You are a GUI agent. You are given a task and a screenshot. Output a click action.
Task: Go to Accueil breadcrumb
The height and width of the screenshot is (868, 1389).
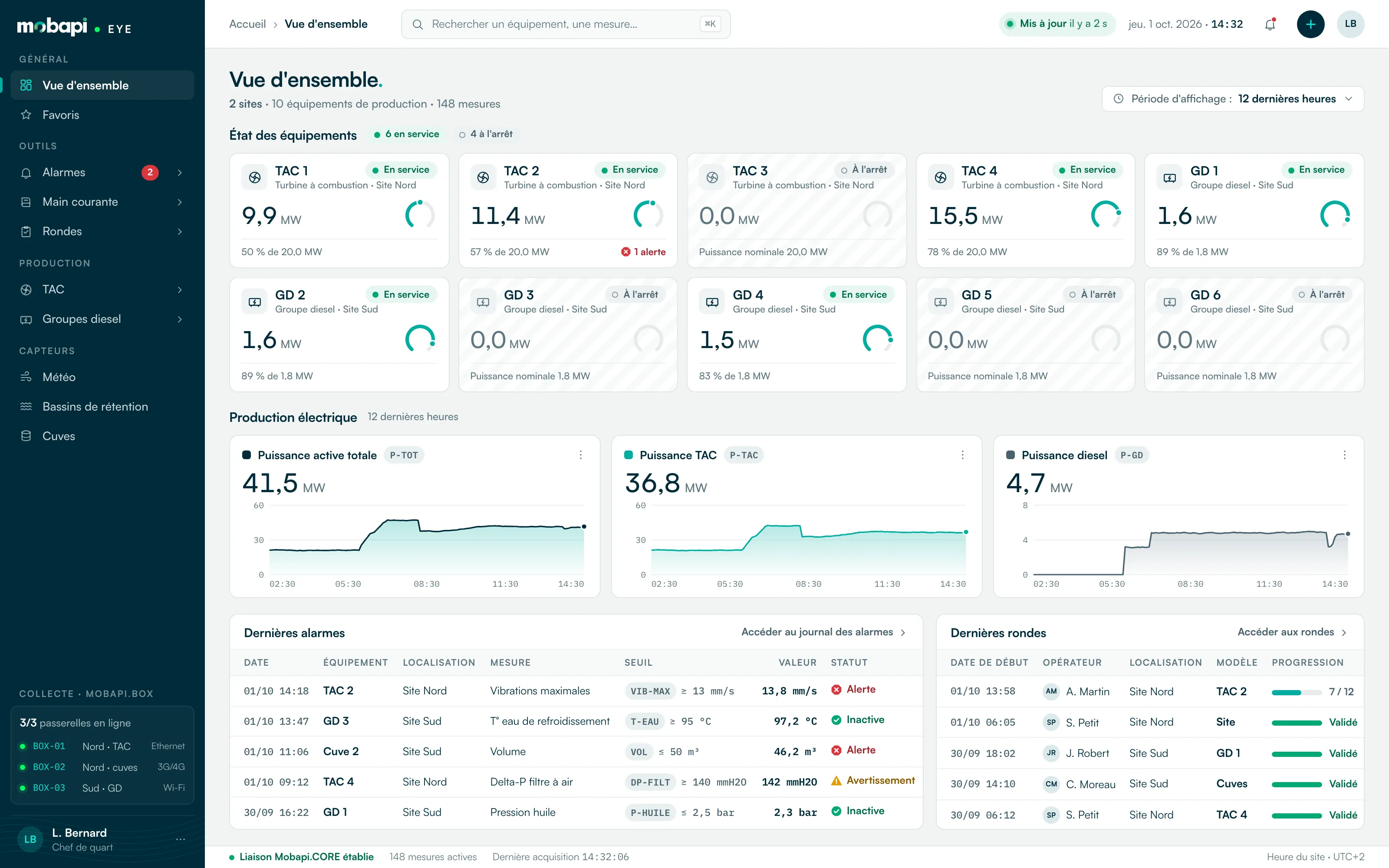tap(247, 24)
